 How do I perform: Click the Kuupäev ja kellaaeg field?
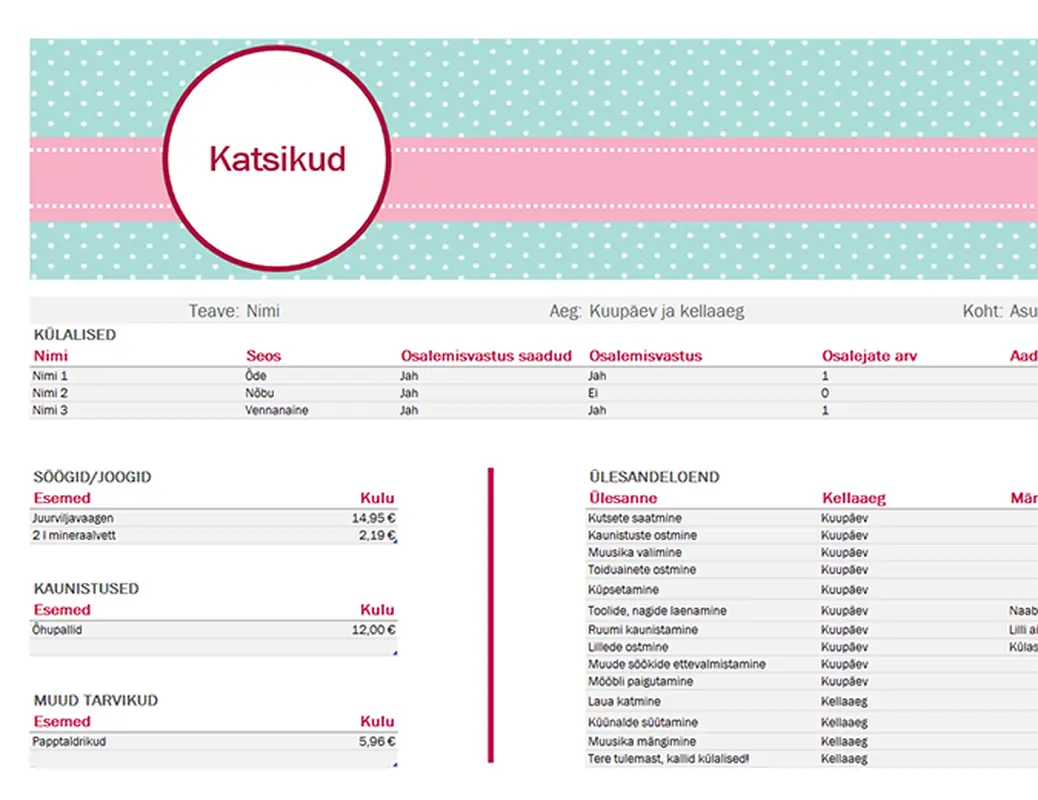click(x=667, y=311)
